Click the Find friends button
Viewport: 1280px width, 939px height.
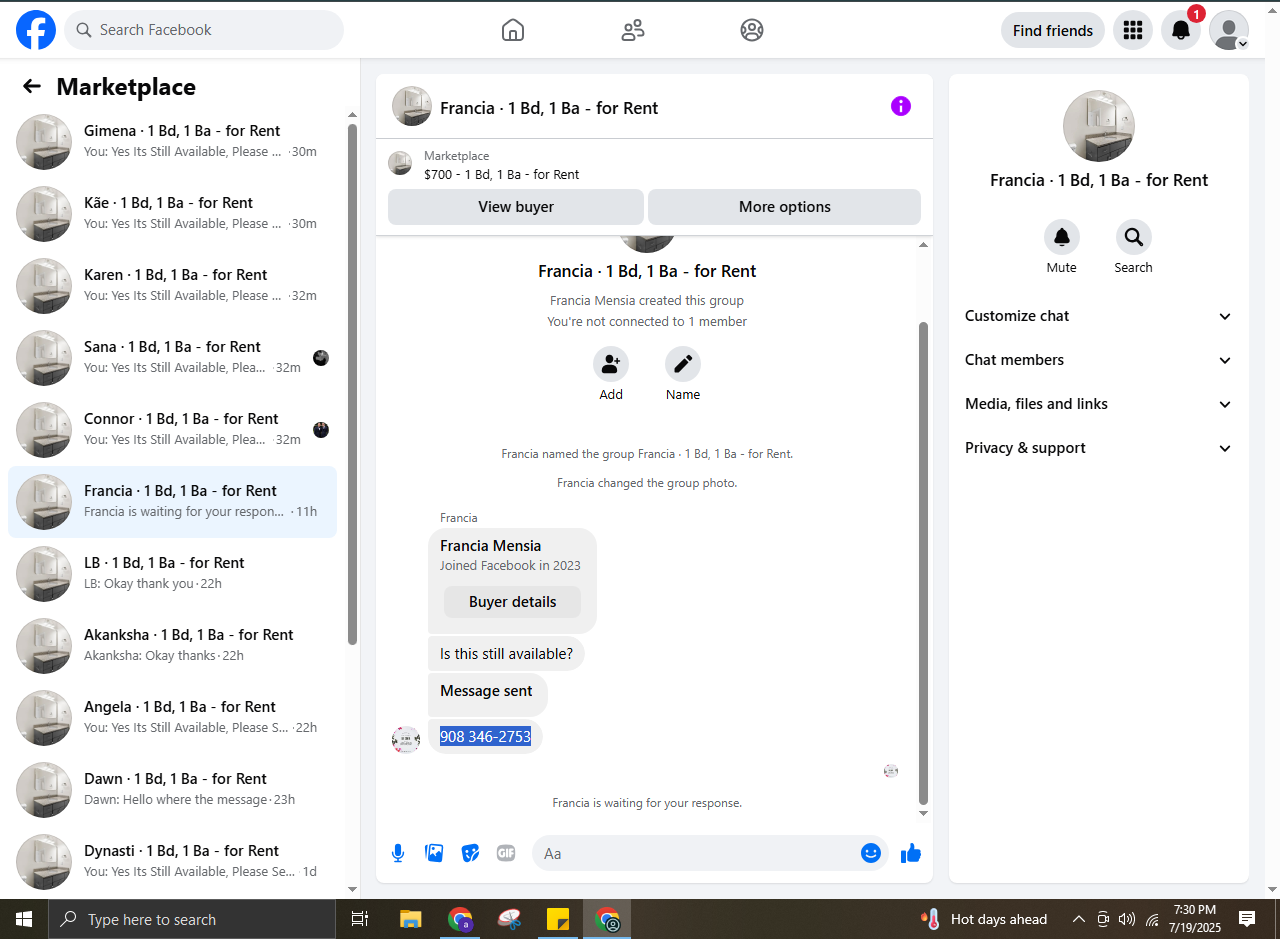tap(1053, 30)
